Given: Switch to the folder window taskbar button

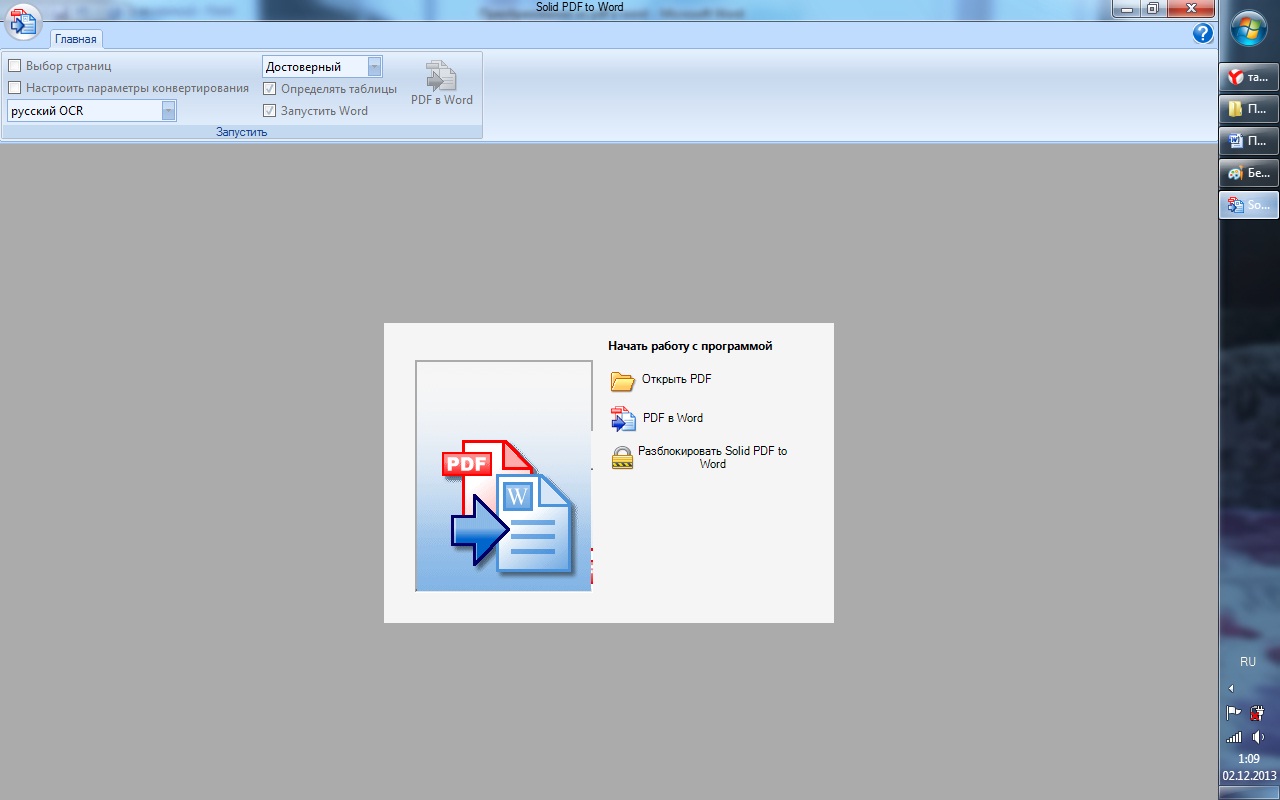Looking at the screenshot, I should (1249, 109).
